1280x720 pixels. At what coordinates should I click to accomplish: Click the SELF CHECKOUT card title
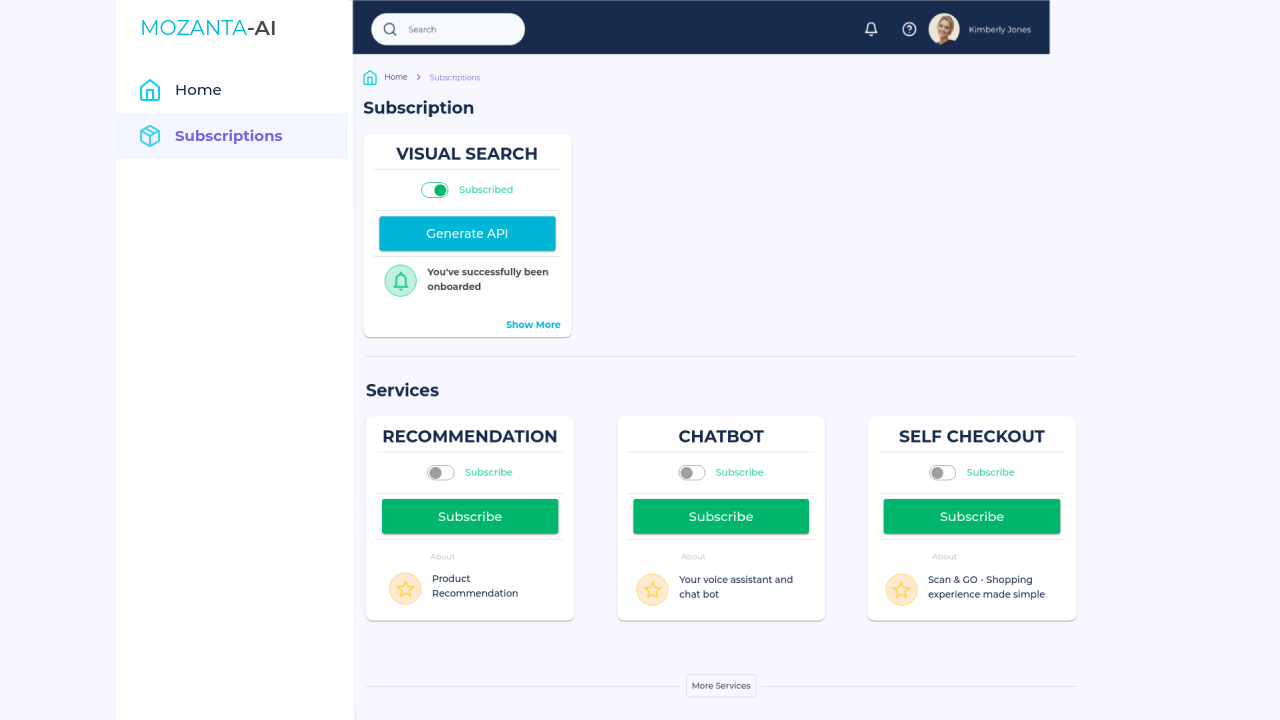point(972,437)
